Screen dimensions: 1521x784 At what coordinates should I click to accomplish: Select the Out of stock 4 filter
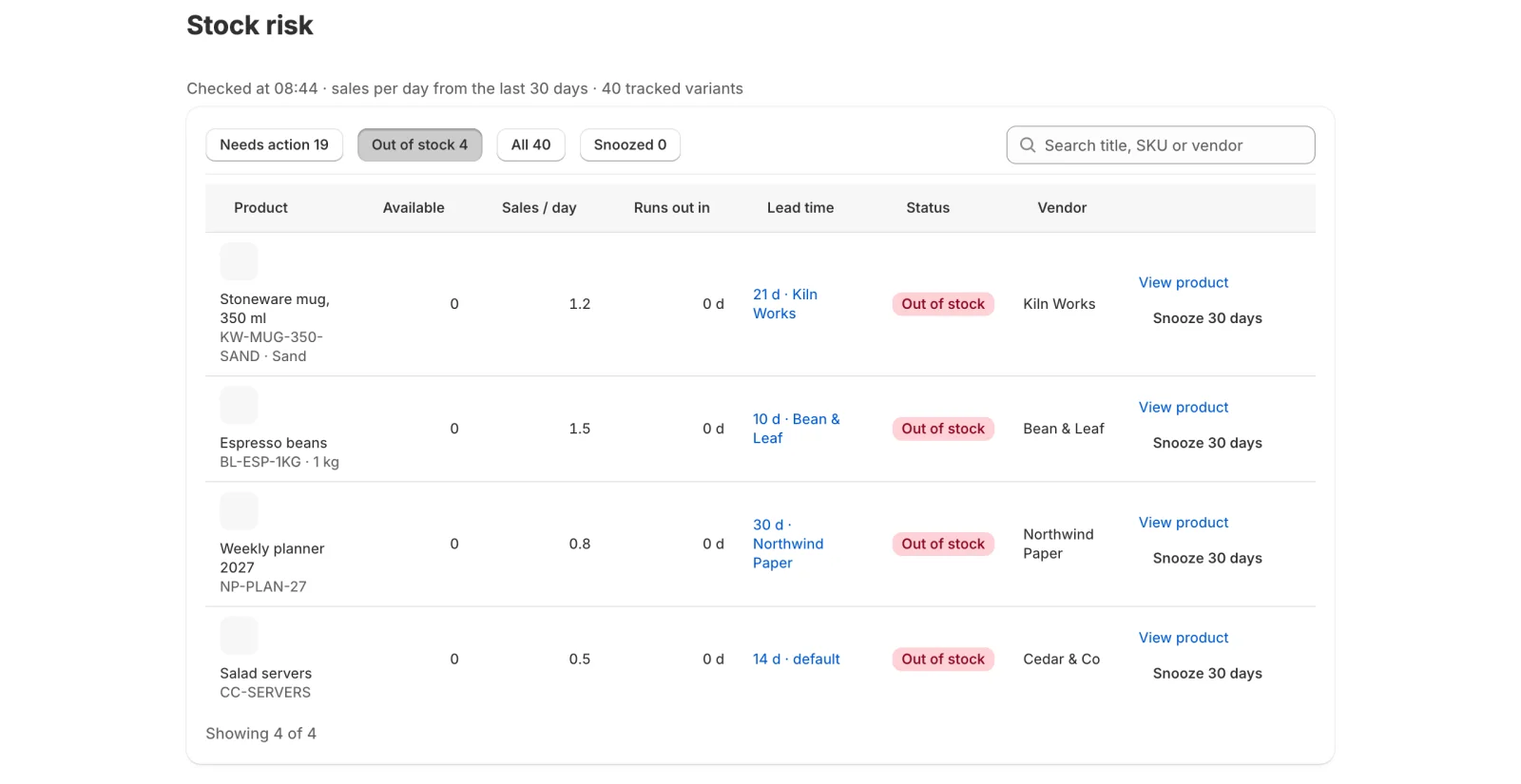[419, 144]
